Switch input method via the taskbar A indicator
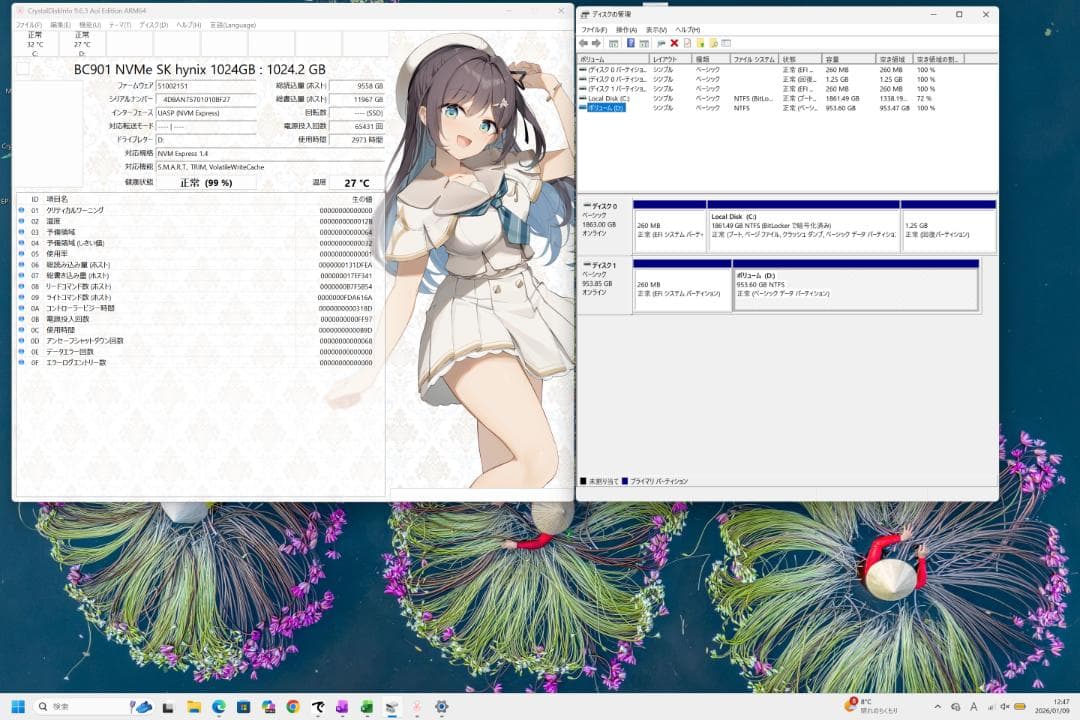The width and height of the screenshot is (1080, 720). click(973, 707)
